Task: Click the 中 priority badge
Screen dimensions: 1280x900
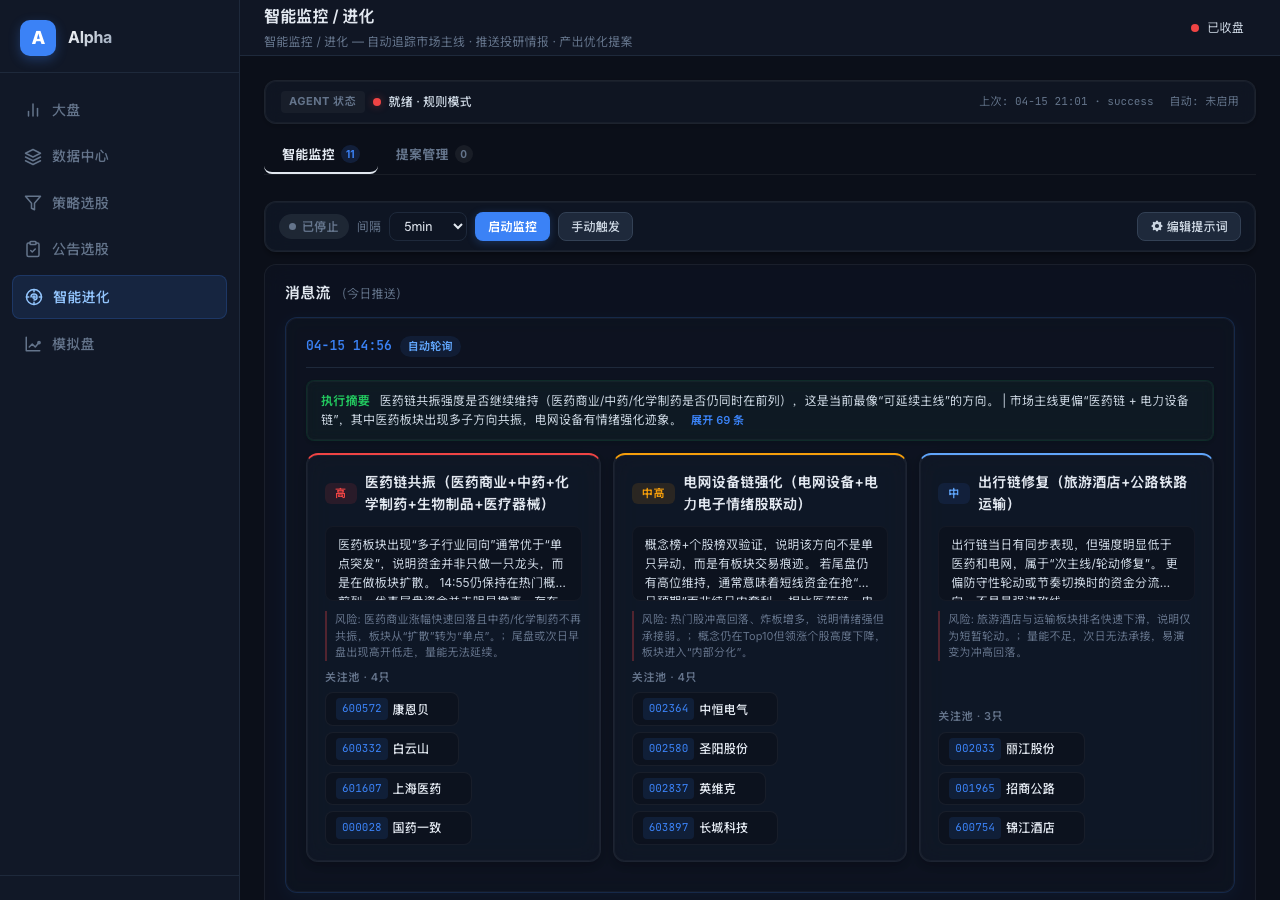Action: coord(954,493)
